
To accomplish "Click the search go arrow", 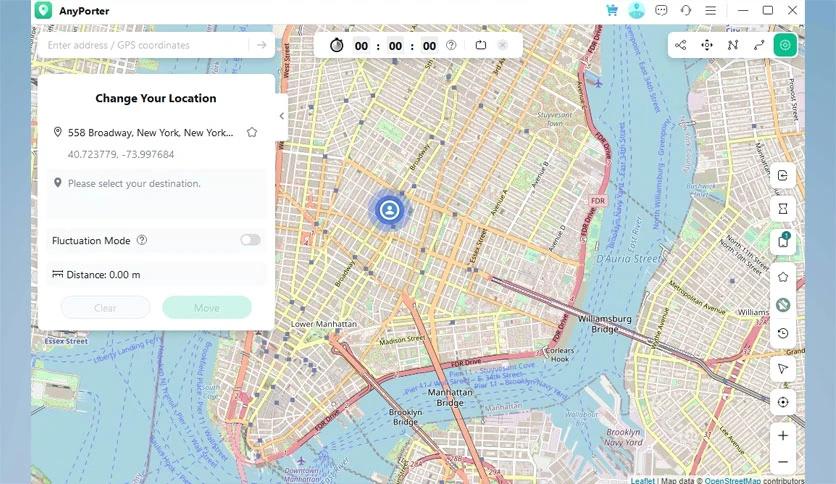I will (261, 45).
